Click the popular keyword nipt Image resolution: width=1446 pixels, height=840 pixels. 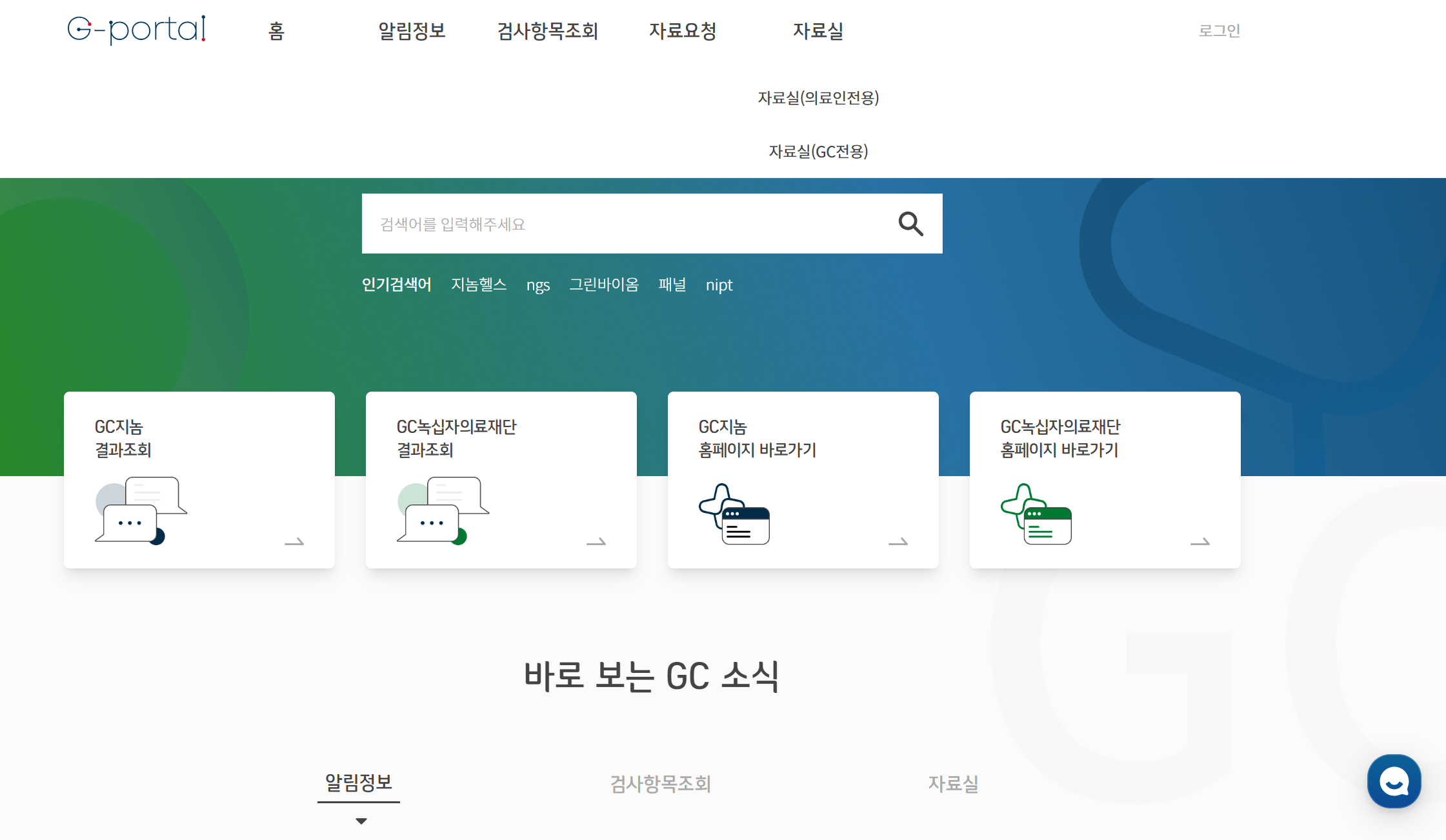tap(719, 285)
